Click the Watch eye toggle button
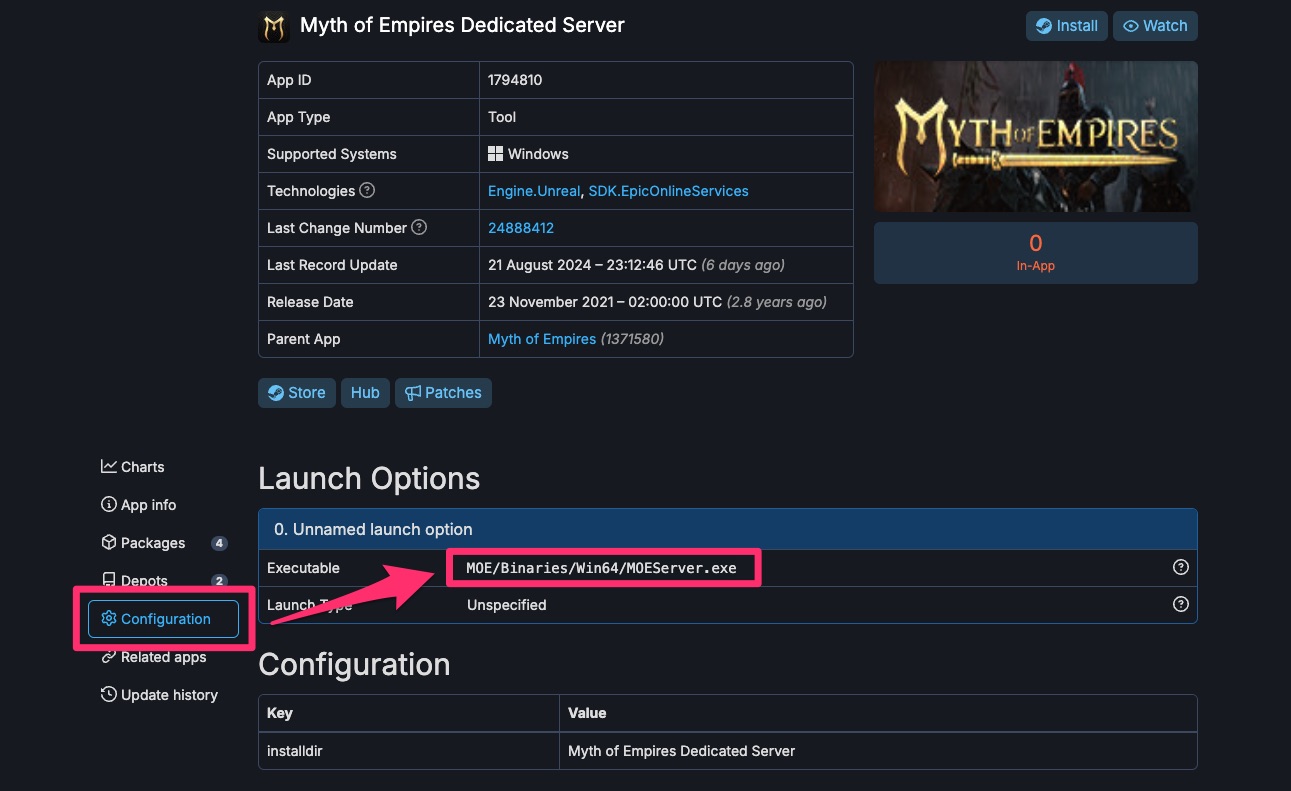1291x791 pixels. pyautogui.click(x=1155, y=25)
